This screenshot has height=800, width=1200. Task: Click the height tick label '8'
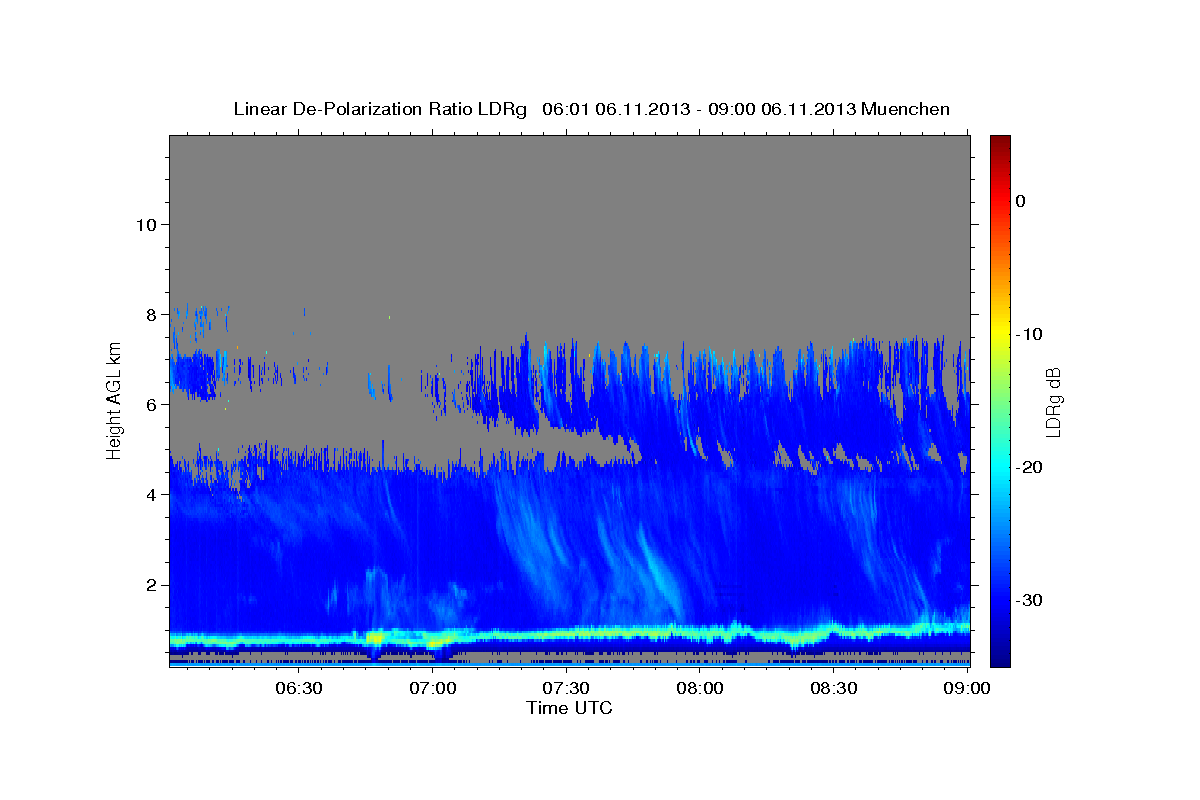(150, 314)
